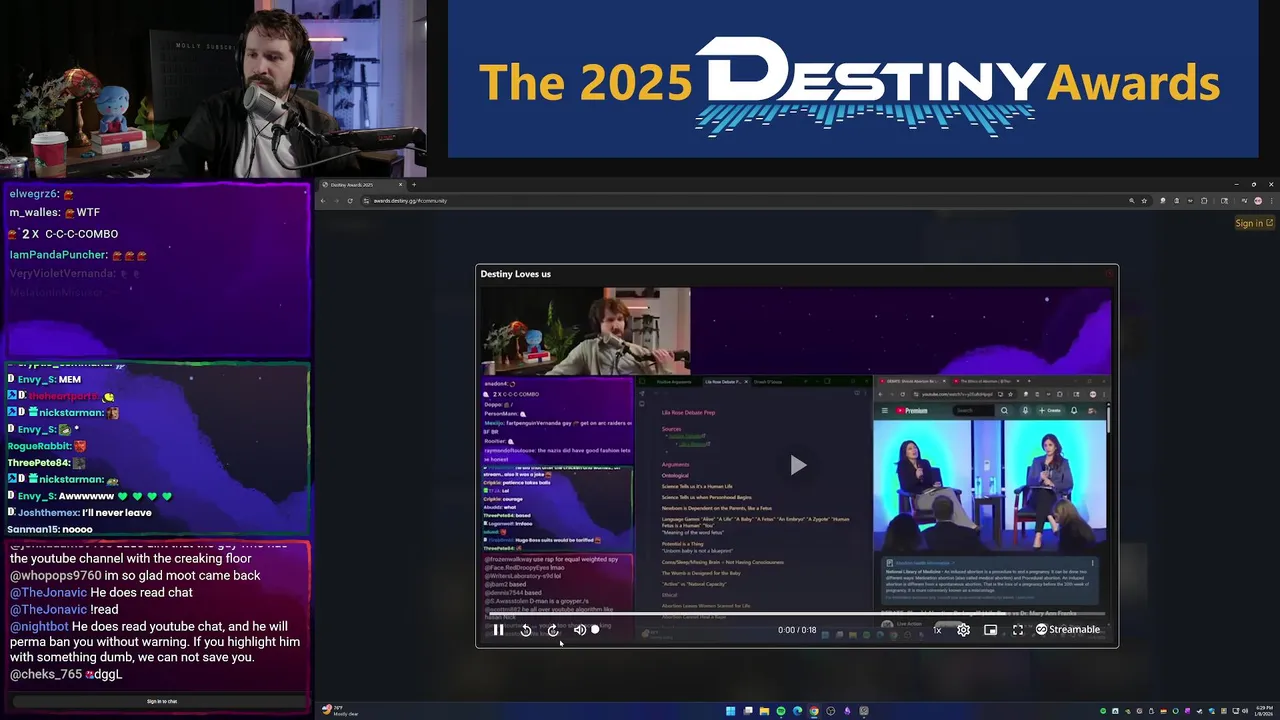Enter fullscreen on the video player
This screenshot has height=720, width=1280.
tap(1018, 630)
